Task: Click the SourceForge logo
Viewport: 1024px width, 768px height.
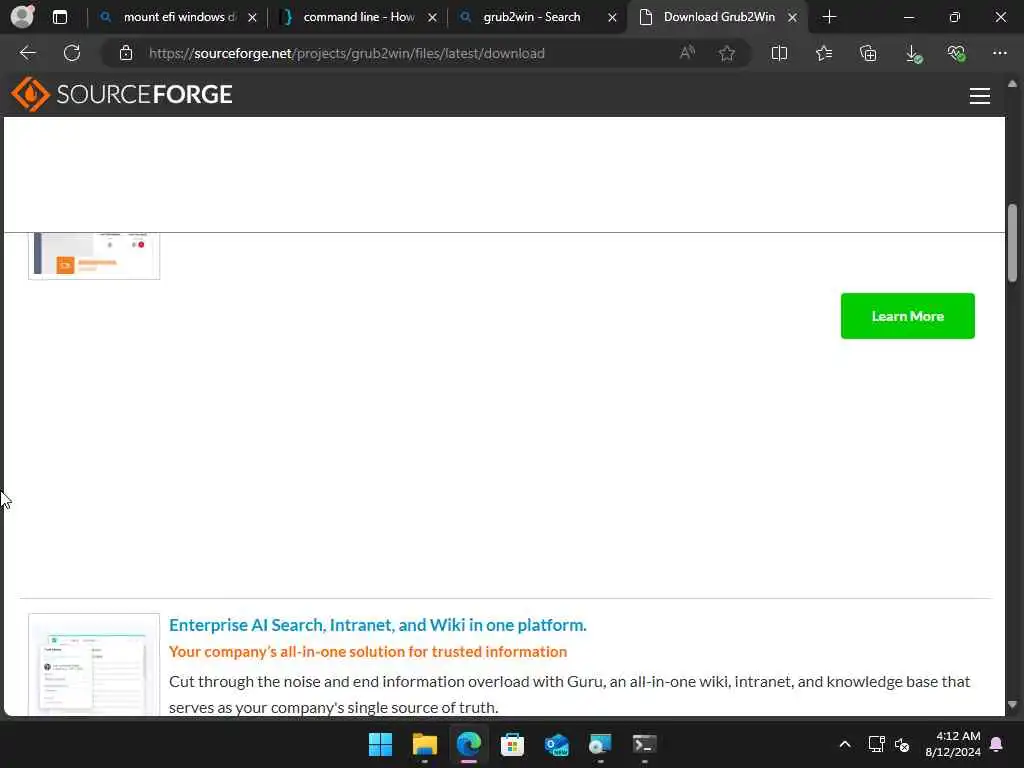Action: point(121,94)
